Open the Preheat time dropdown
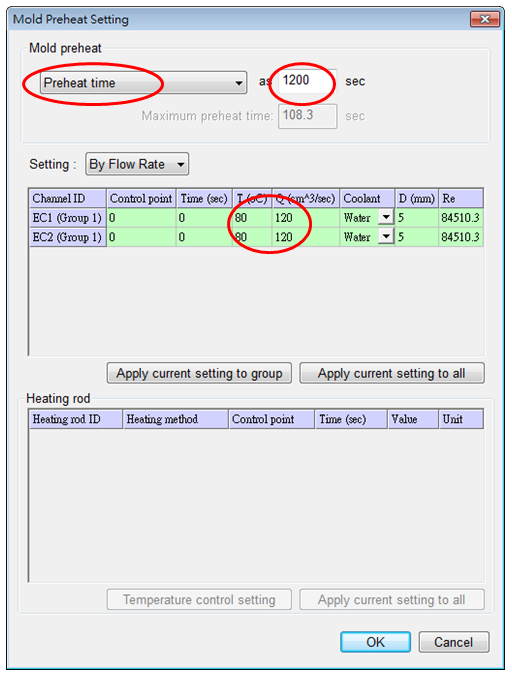512x676 pixels. (x=144, y=82)
